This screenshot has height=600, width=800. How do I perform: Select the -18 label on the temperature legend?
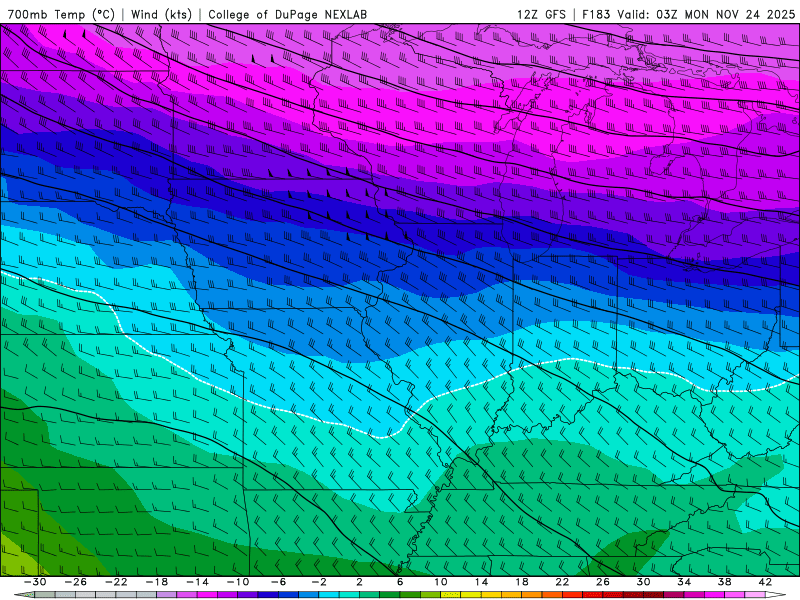point(157,582)
